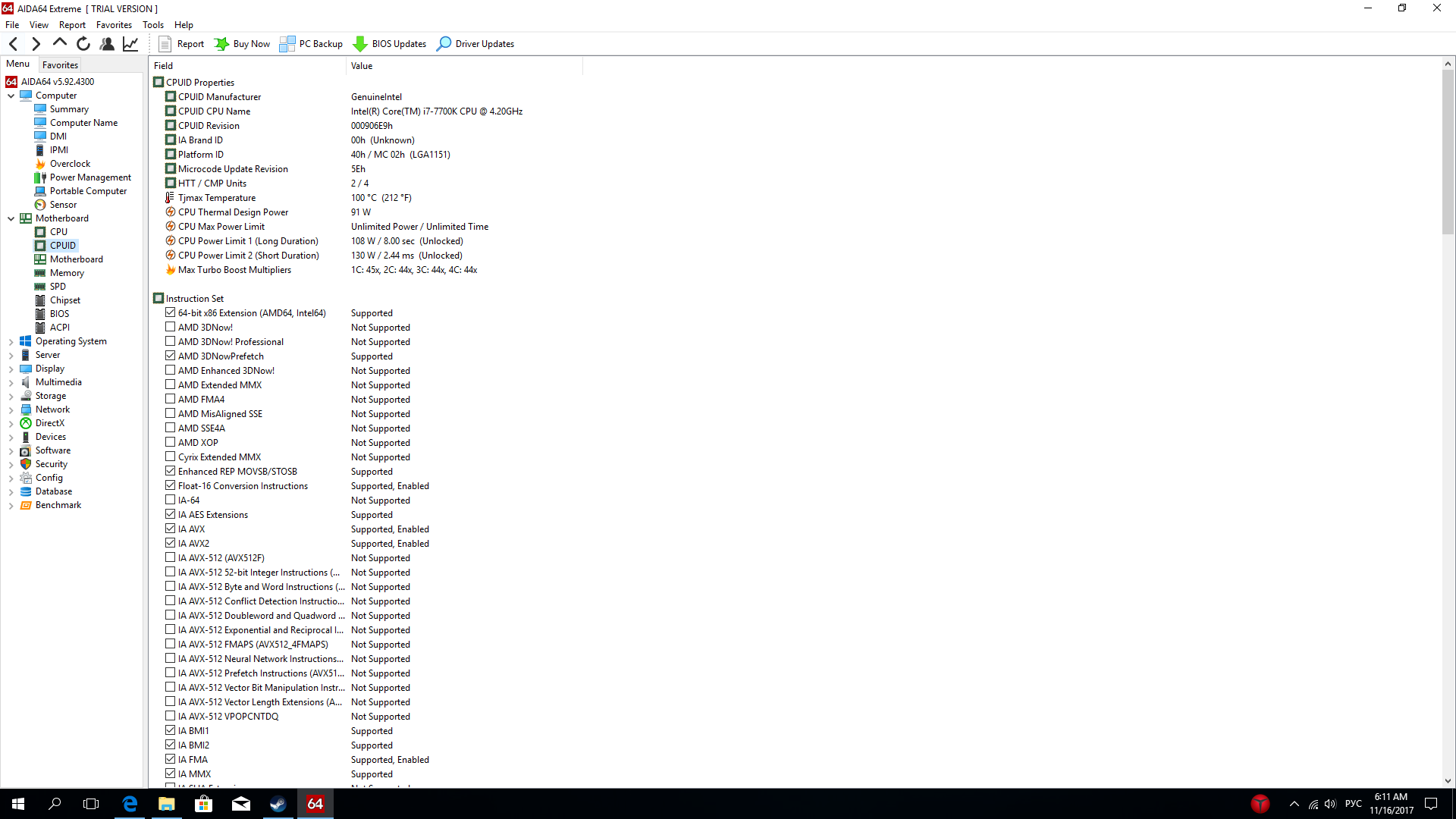The image size is (1456, 819).
Task: Select the Power Management tree icon
Action: [x=40, y=177]
